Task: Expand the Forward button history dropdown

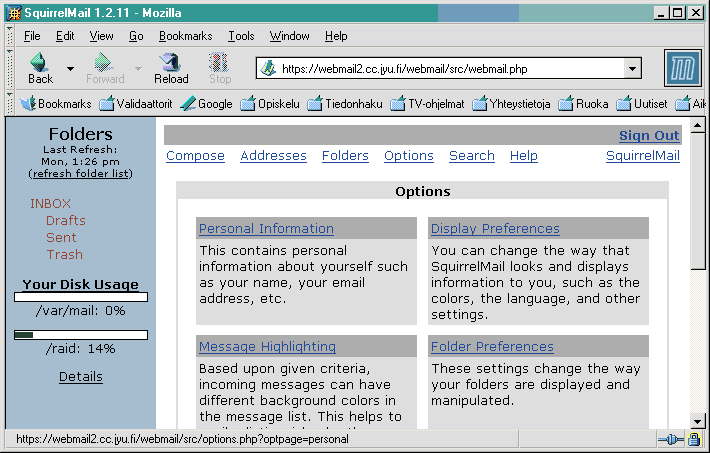Action: click(138, 69)
